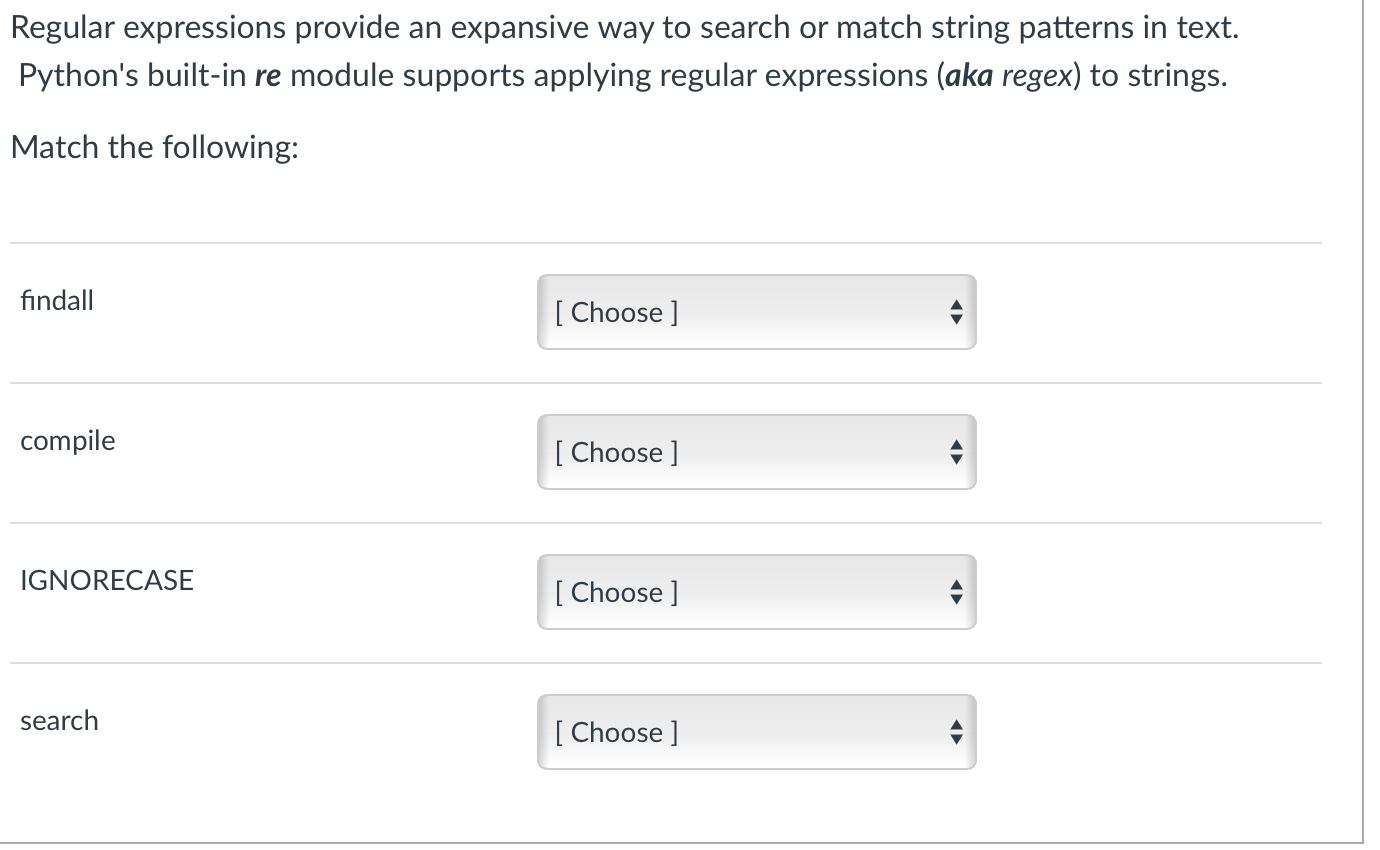Open the findall answer dropdown
This screenshot has width=1380, height=850.
pos(756,312)
